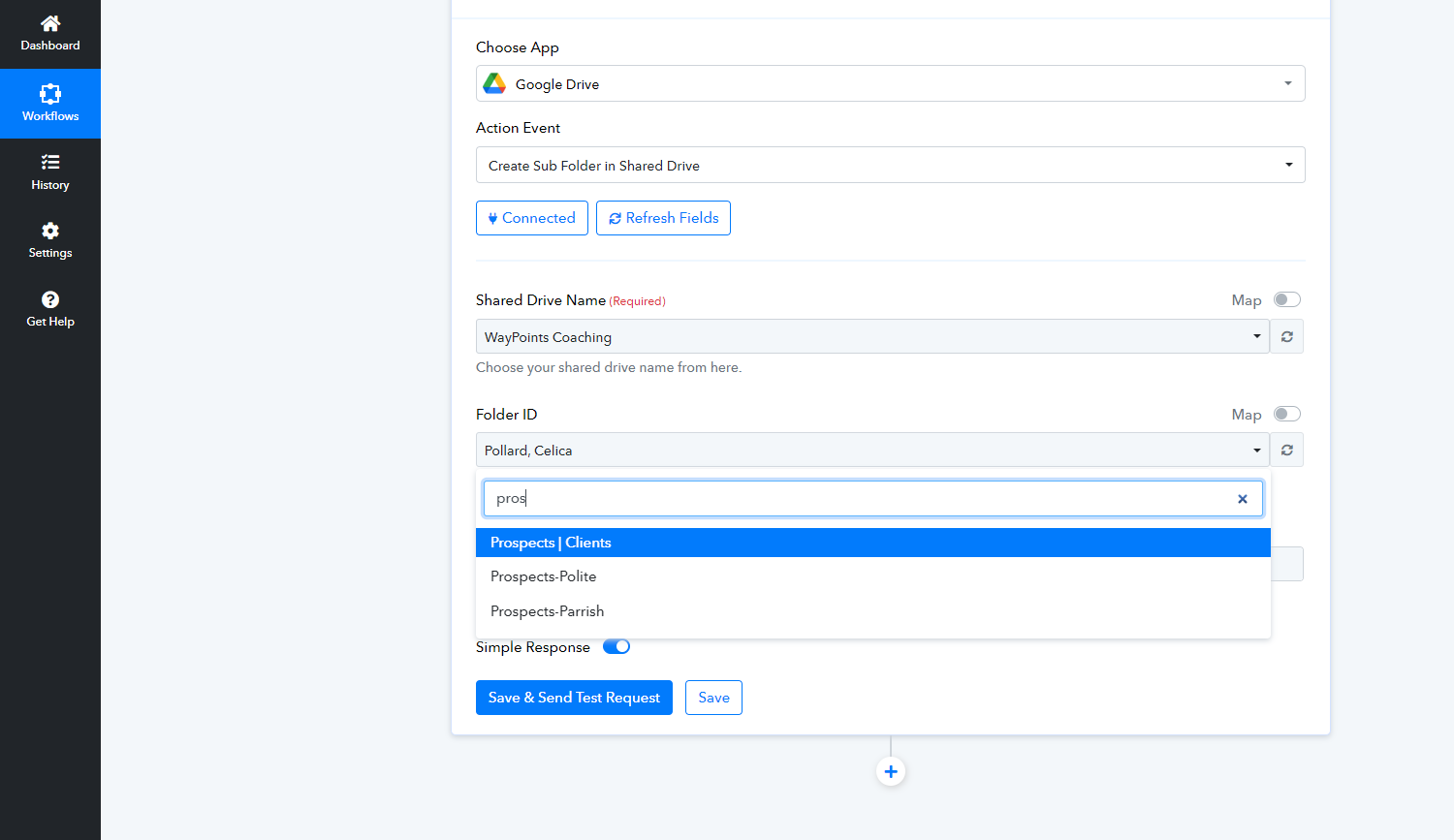Clear the folder search text
1454x840 pixels.
1243,499
